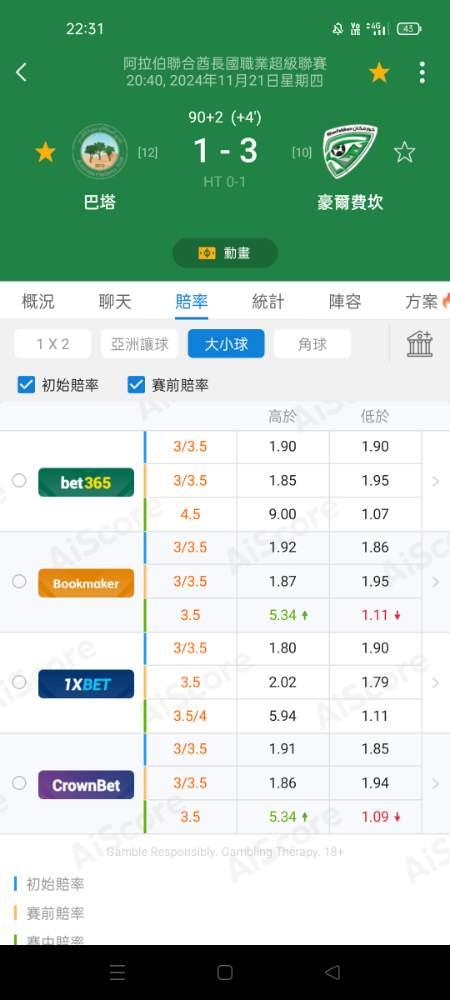Tap the orange Bookmaker logo
The width and height of the screenshot is (450, 1000).
86,583
